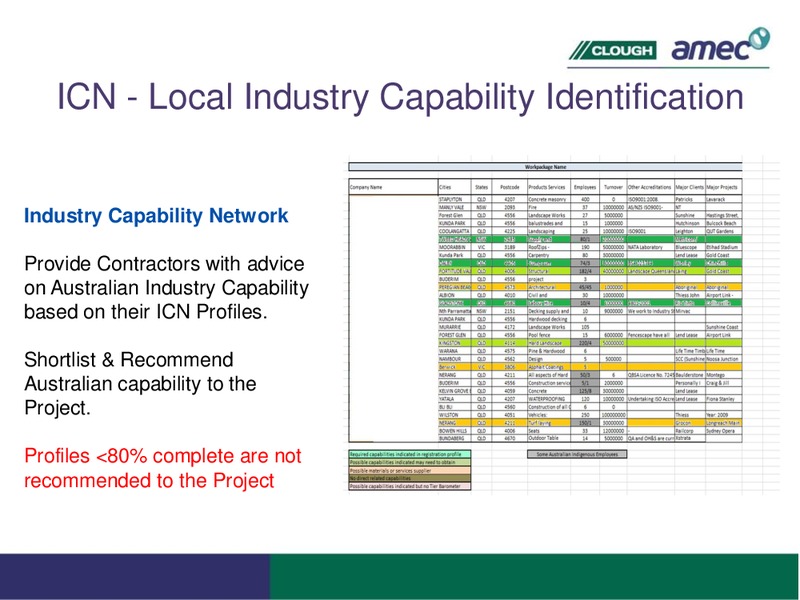Click the 'RoofZips -' product cell
Viewport: 800px width, 600px height.
(x=549, y=247)
